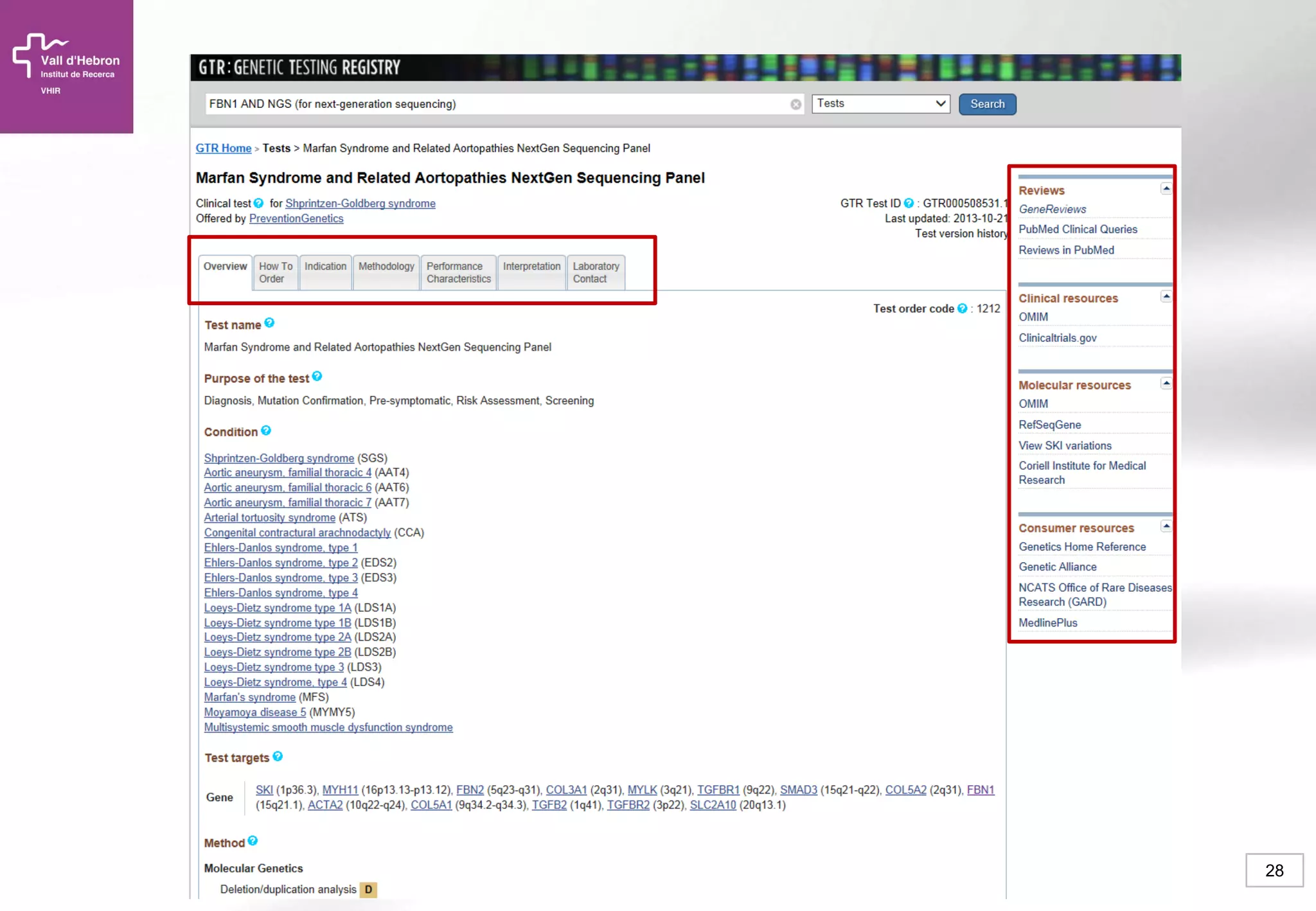Click help icon next to Clinical test
1316x911 pixels.
(258, 203)
